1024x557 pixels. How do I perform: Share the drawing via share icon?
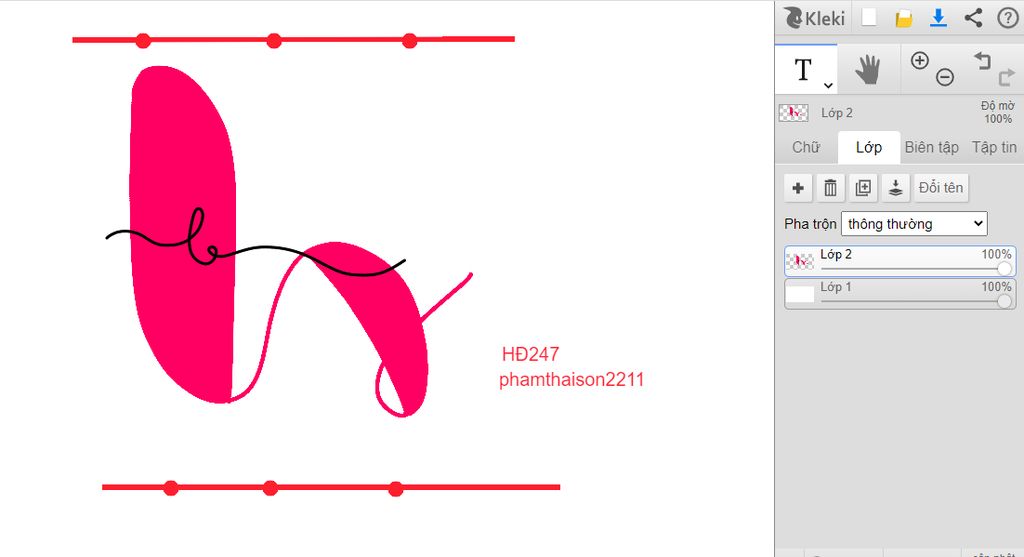click(x=973, y=18)
